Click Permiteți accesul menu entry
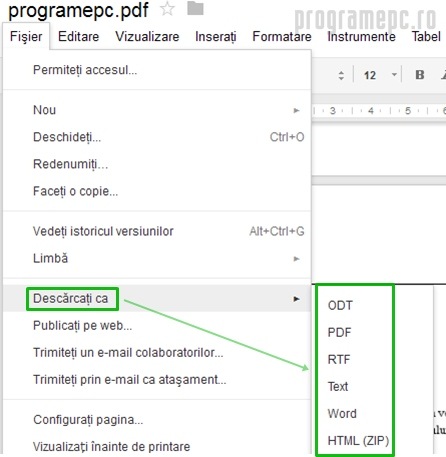Screen dimensions: 446x457 tap(157, 70)
